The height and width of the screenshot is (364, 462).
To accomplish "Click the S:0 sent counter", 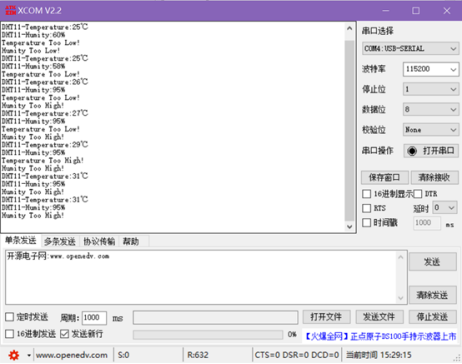I will [123, 355].
